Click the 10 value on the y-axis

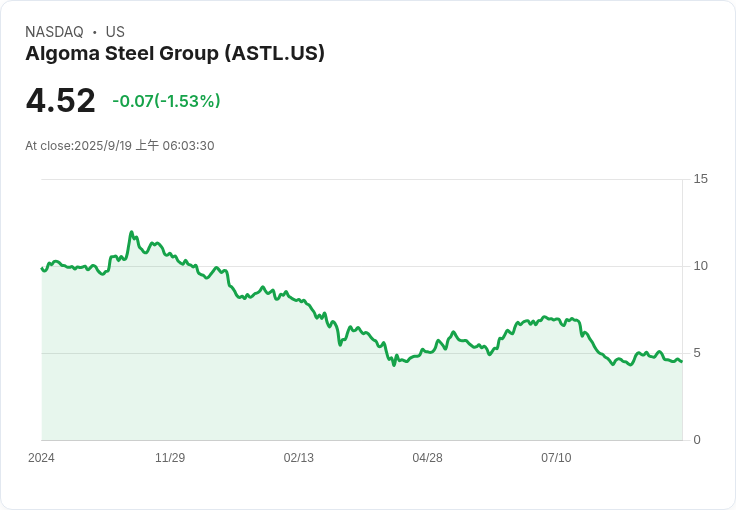[700, 266]
